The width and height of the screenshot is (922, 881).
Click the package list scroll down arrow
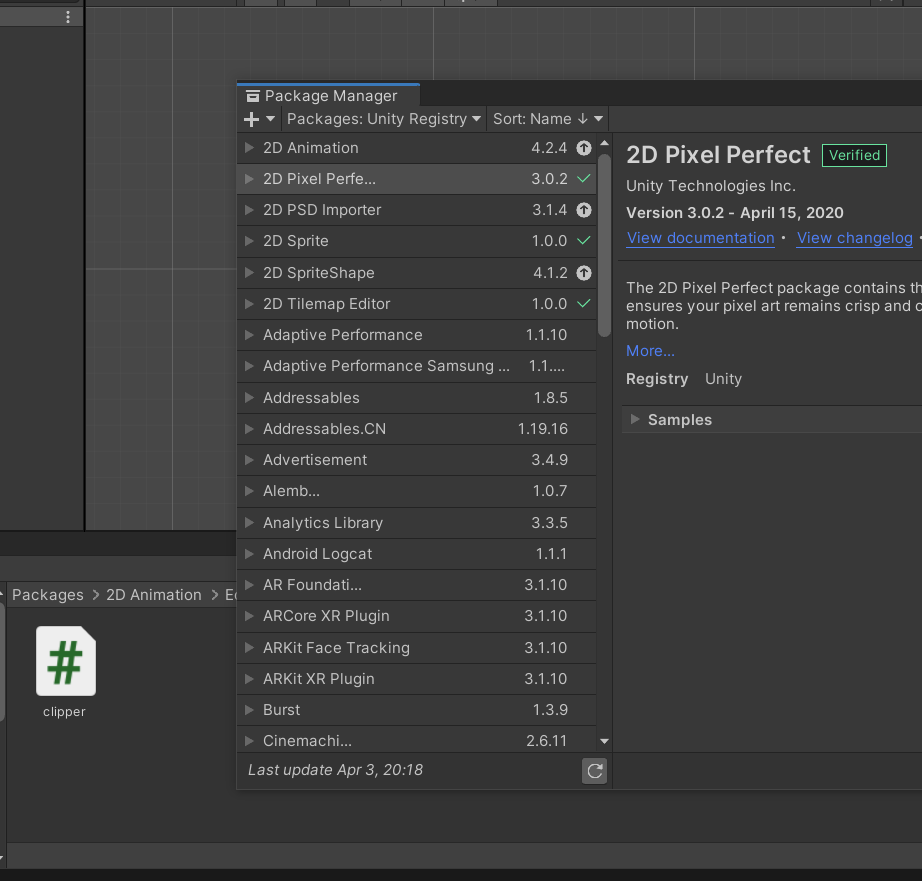click(604, 742)
